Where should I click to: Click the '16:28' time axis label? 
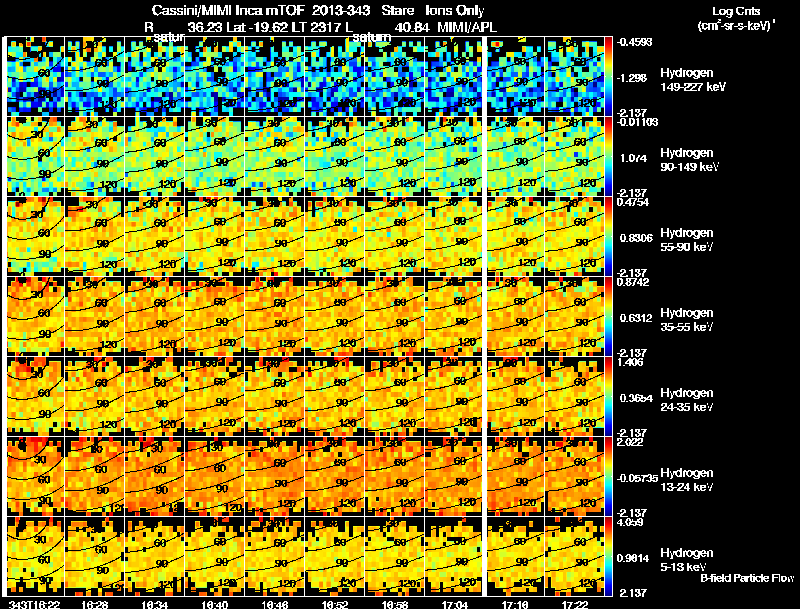pyautogui.click(x=94, y=605)
